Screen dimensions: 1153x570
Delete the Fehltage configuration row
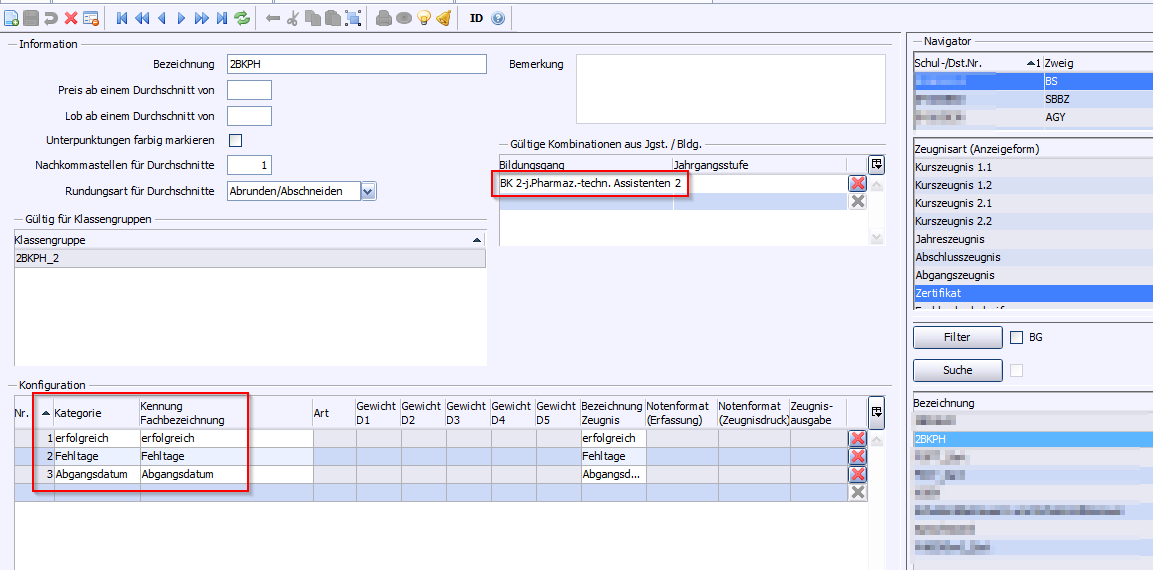click(x=857, y=456)
